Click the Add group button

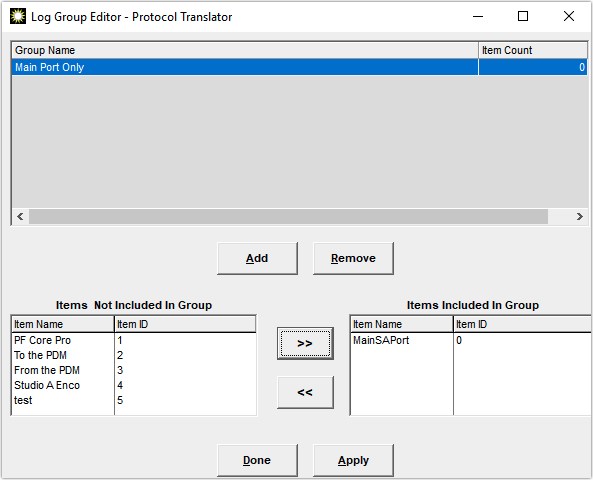click(257, 258)
